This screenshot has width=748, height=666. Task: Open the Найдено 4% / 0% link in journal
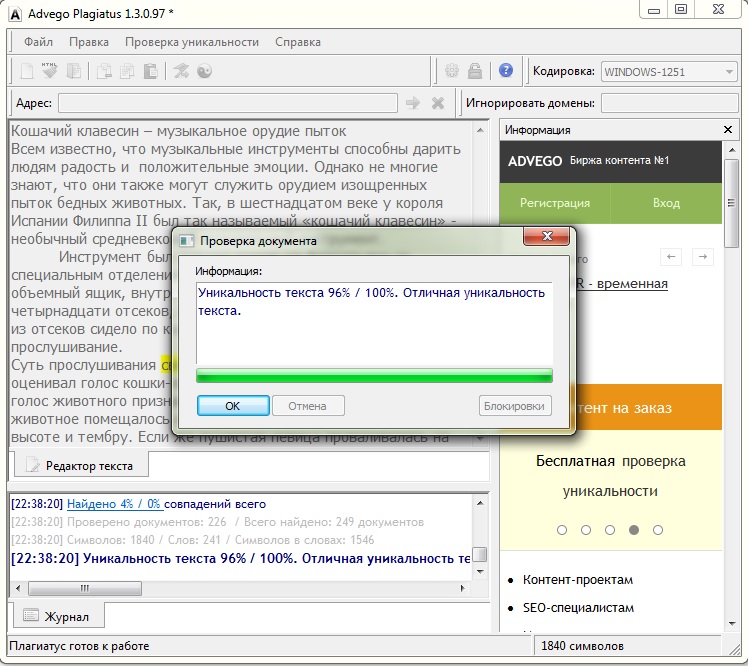point(114,504)
